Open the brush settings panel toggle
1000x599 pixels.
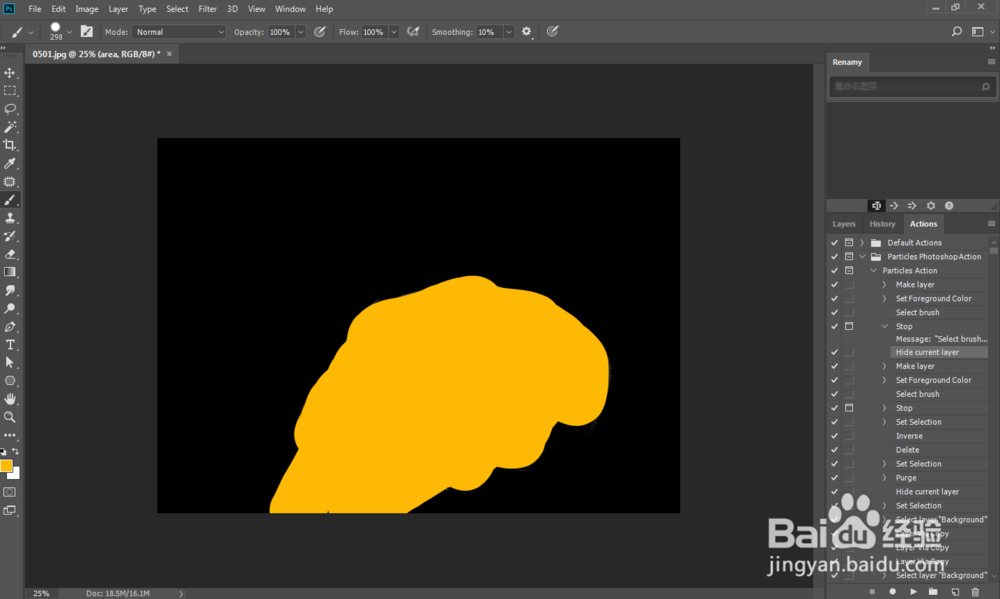coord(87,31)
